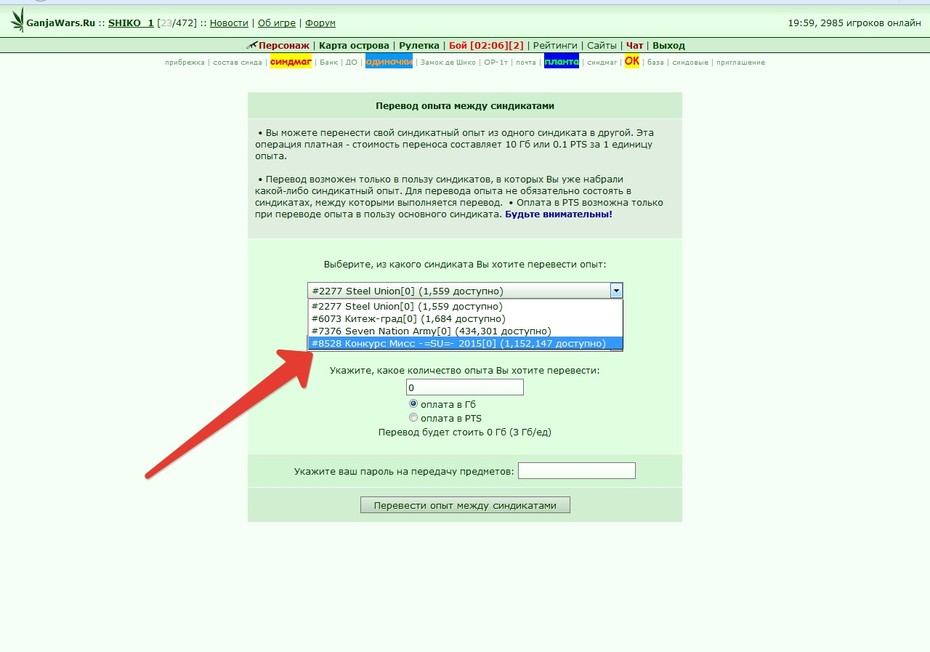Image resolution: width=930 pixels, height=652 pixels.
Task: Click Выход to log out
Action: tap(668, 46)
